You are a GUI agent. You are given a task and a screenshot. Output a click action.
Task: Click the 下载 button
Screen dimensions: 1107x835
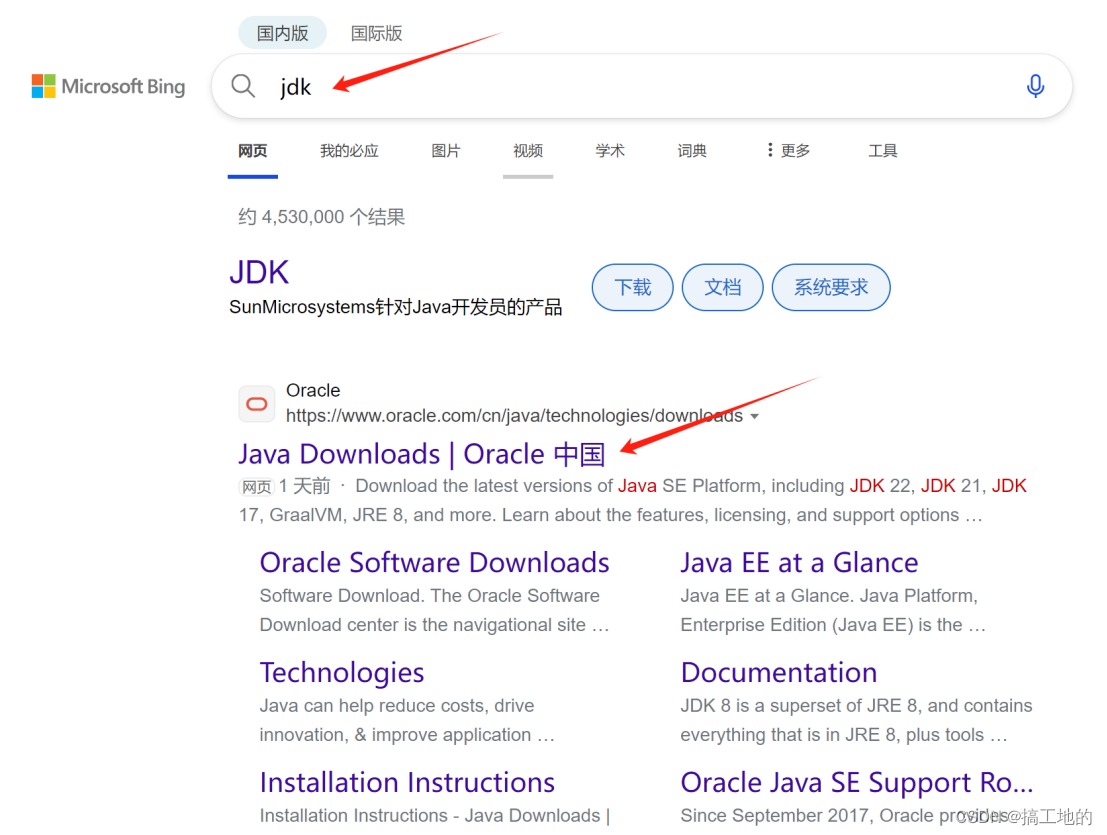click(633, 287)
